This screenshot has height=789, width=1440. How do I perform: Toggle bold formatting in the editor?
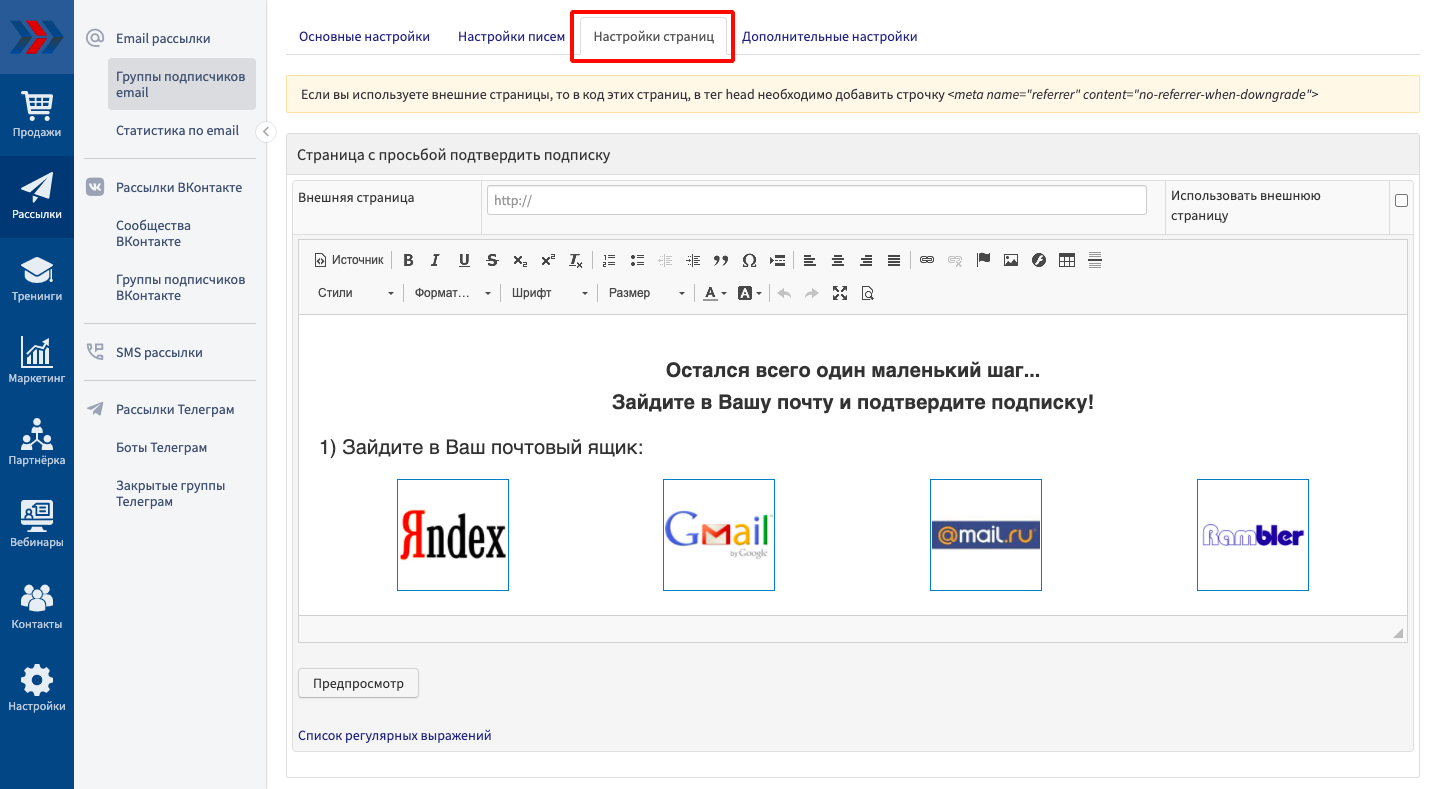pos(408,260)
